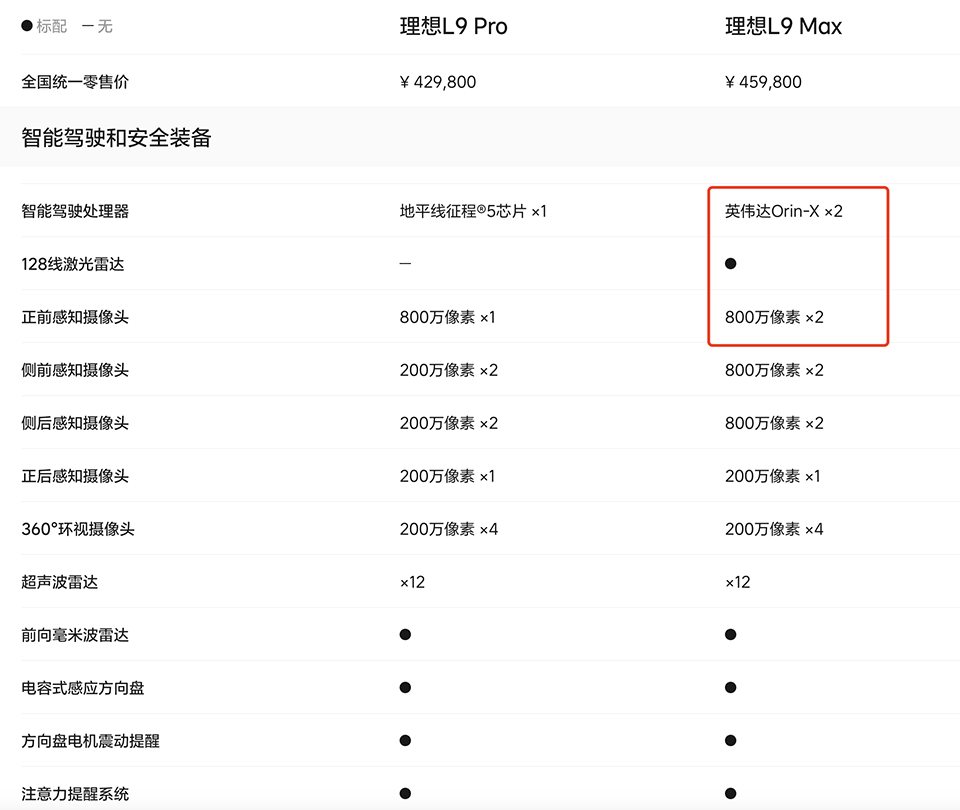Select the 正前感知摄像头 row label
Viewport: 960px width, 810px height.
pos(75,317)
